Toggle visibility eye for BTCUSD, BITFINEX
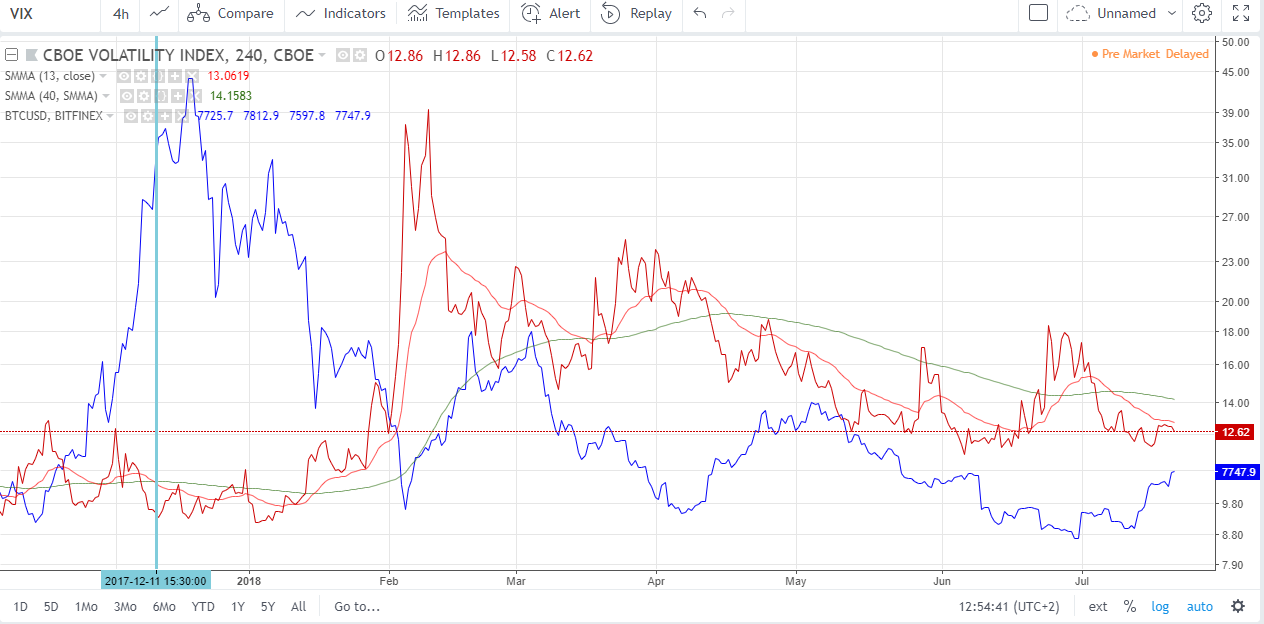The image size is (1264, 624). point(131,116)
